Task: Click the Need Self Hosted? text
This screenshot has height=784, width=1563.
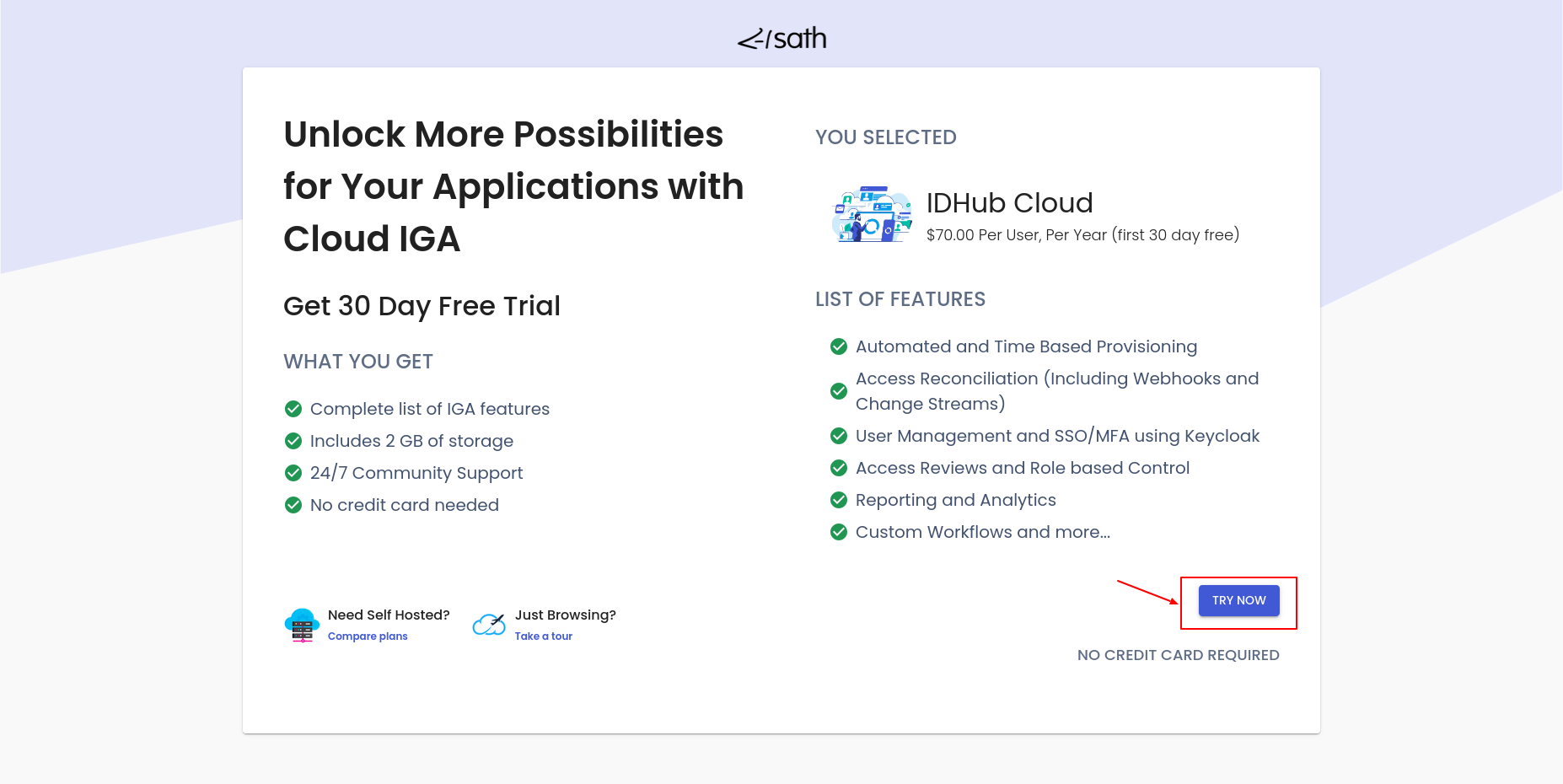Action: click(x=389, y=615)
